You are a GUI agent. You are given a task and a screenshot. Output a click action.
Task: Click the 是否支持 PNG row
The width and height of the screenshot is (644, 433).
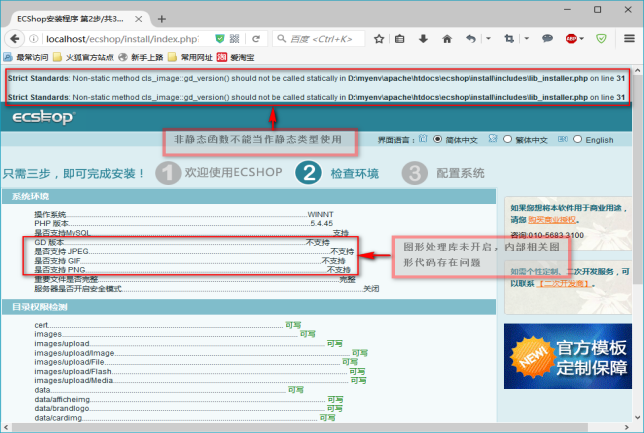pyautogui.click(x=192, y=270)
